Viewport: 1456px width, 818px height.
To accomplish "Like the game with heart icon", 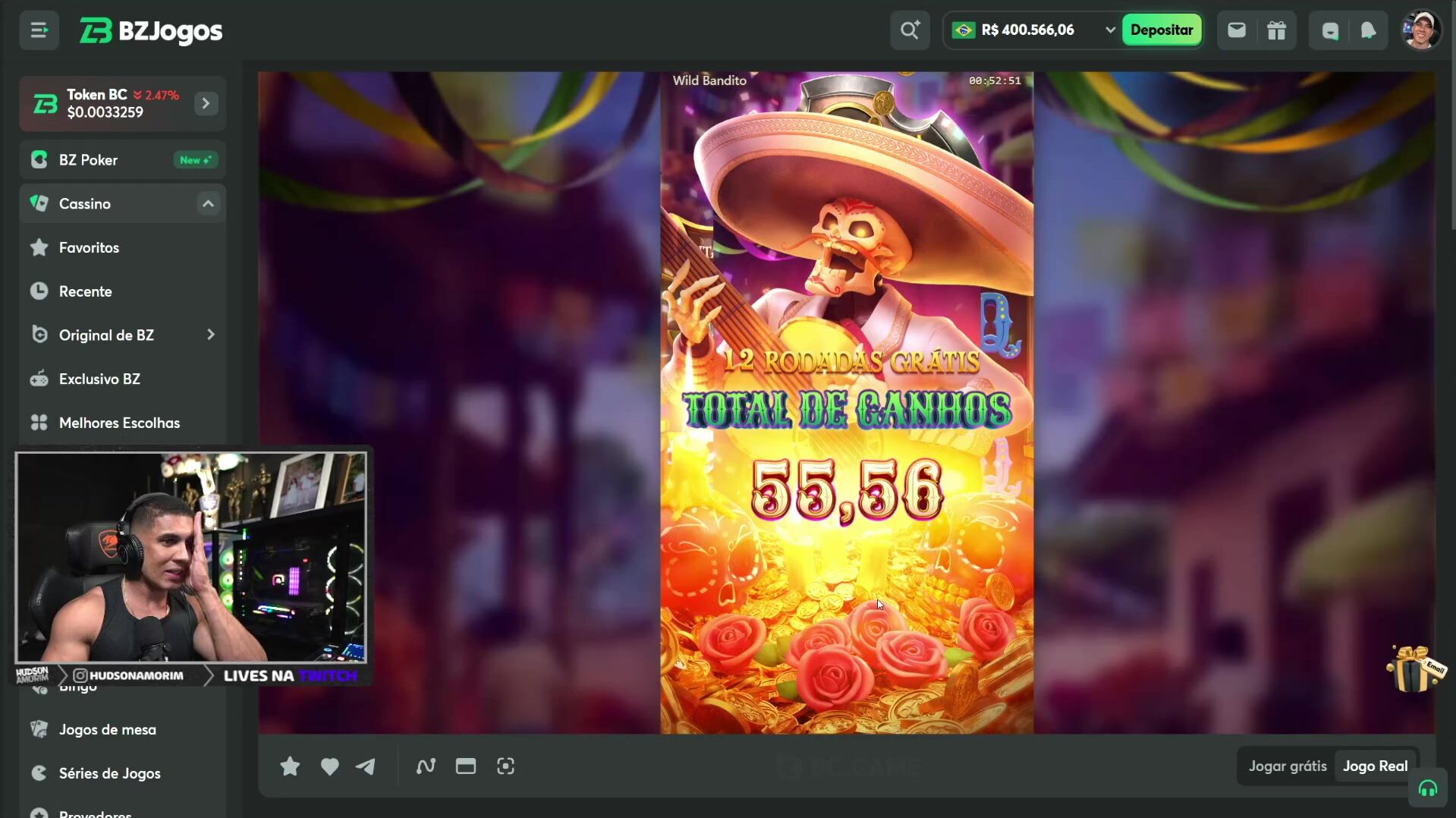I will tap(329, 766).
